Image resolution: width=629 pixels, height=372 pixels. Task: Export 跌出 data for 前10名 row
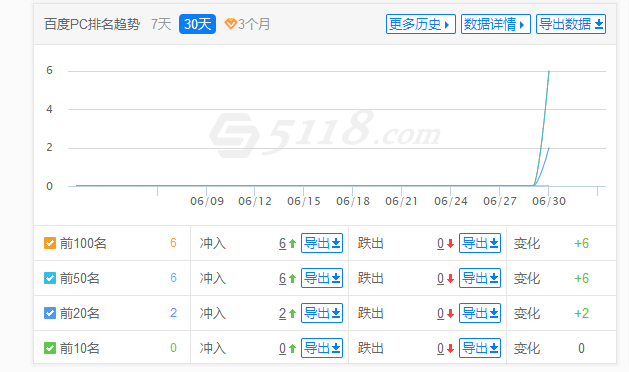click(x=480, y=348)
